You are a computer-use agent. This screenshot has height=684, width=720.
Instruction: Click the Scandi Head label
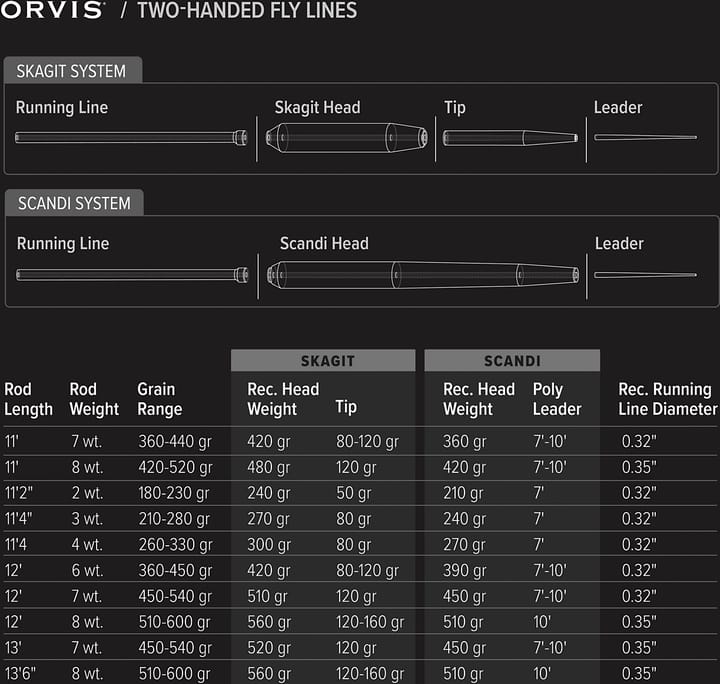click(324, 243)
